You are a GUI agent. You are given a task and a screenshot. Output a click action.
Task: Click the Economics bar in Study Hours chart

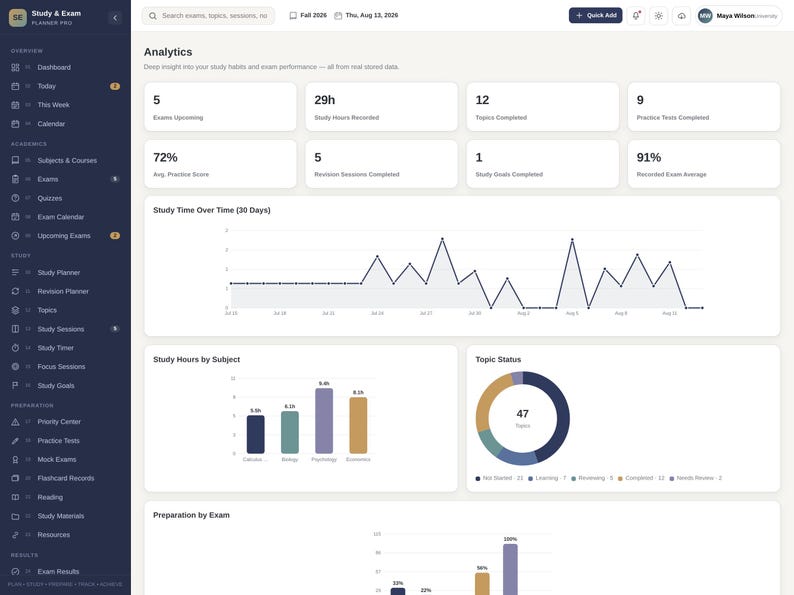tap(358, 425)
